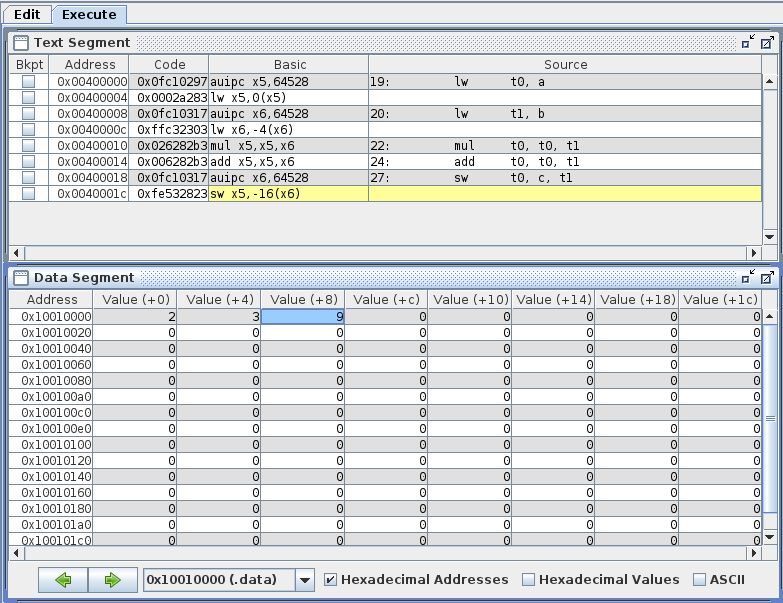Click Data Segment horizontal scroll left arrow
Screen dimensions: 783x603
coord(16,553)
